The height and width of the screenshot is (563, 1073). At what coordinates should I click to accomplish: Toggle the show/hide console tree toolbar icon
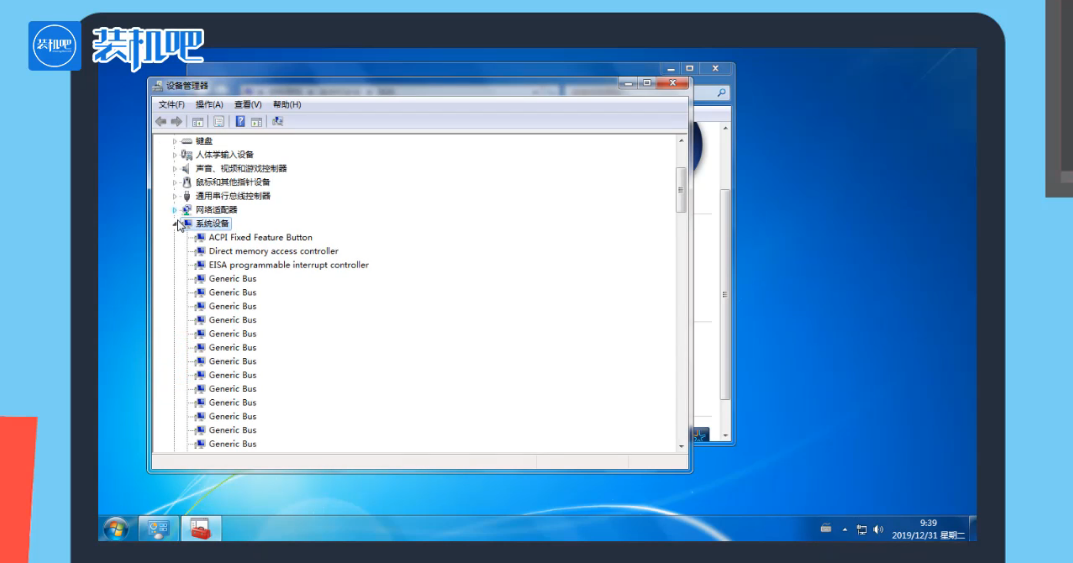click(198, 122)
